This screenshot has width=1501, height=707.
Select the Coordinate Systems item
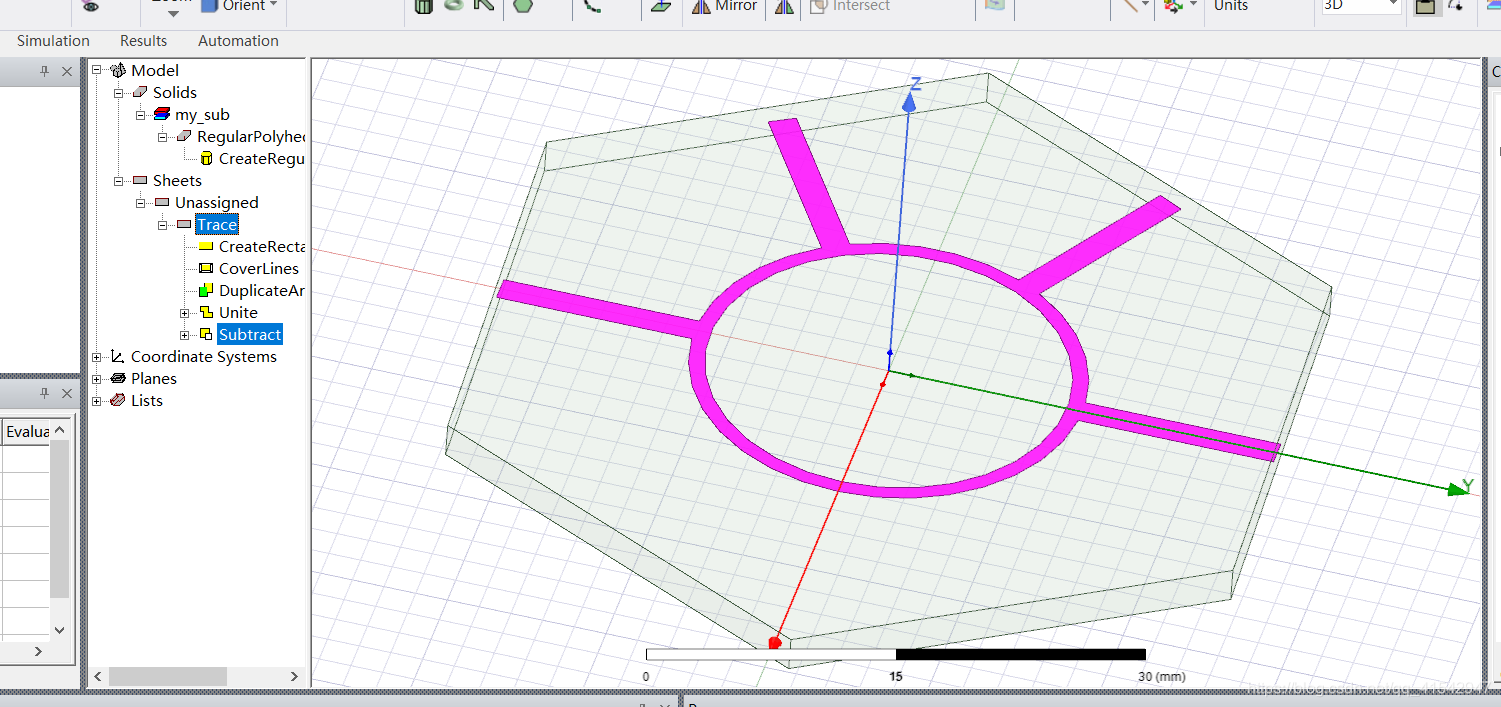point(204,356)
